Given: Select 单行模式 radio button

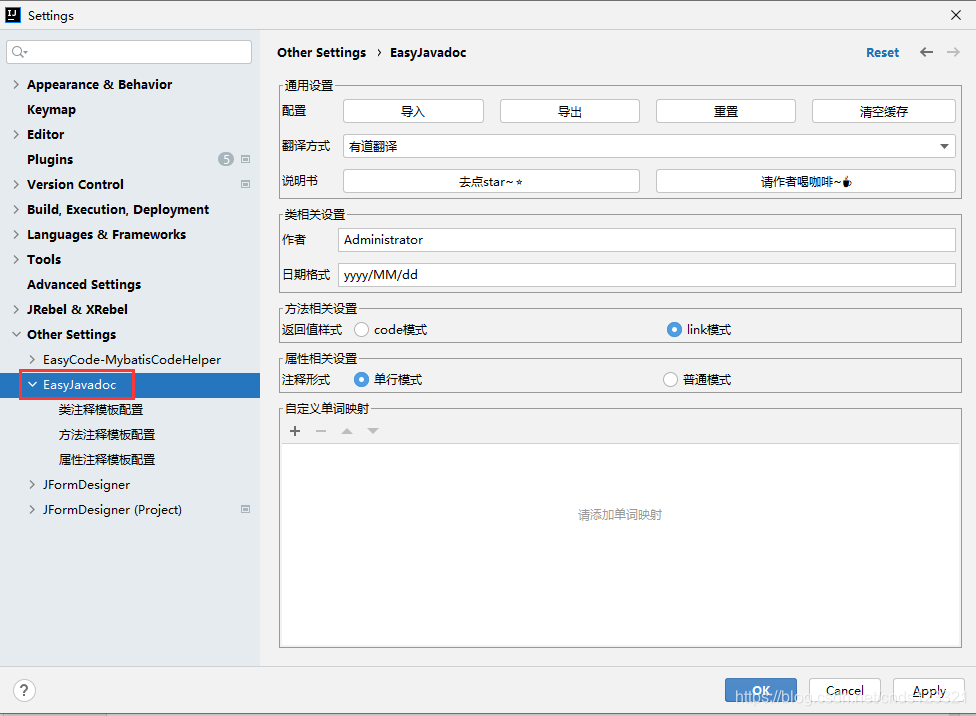Looking at the screenshot, I should [x=361, y=379].
